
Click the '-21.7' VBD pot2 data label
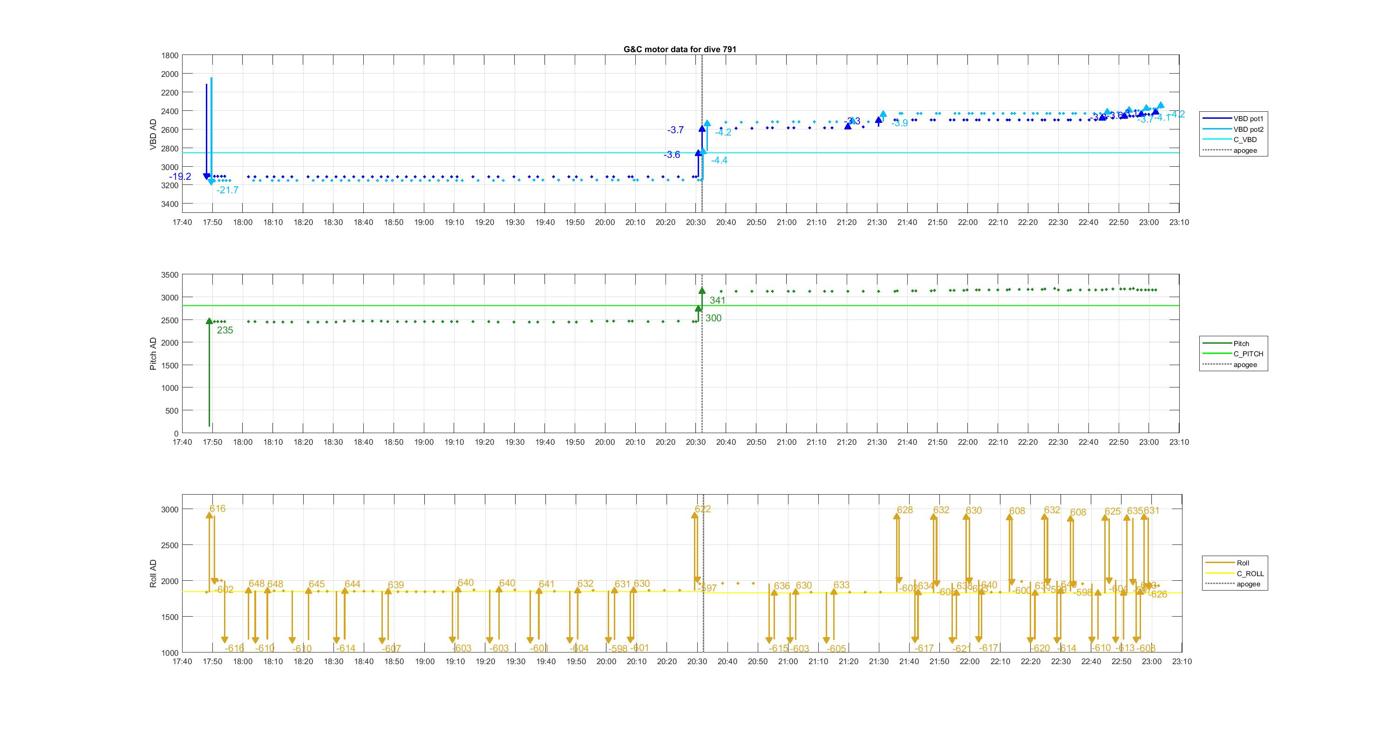227,190
